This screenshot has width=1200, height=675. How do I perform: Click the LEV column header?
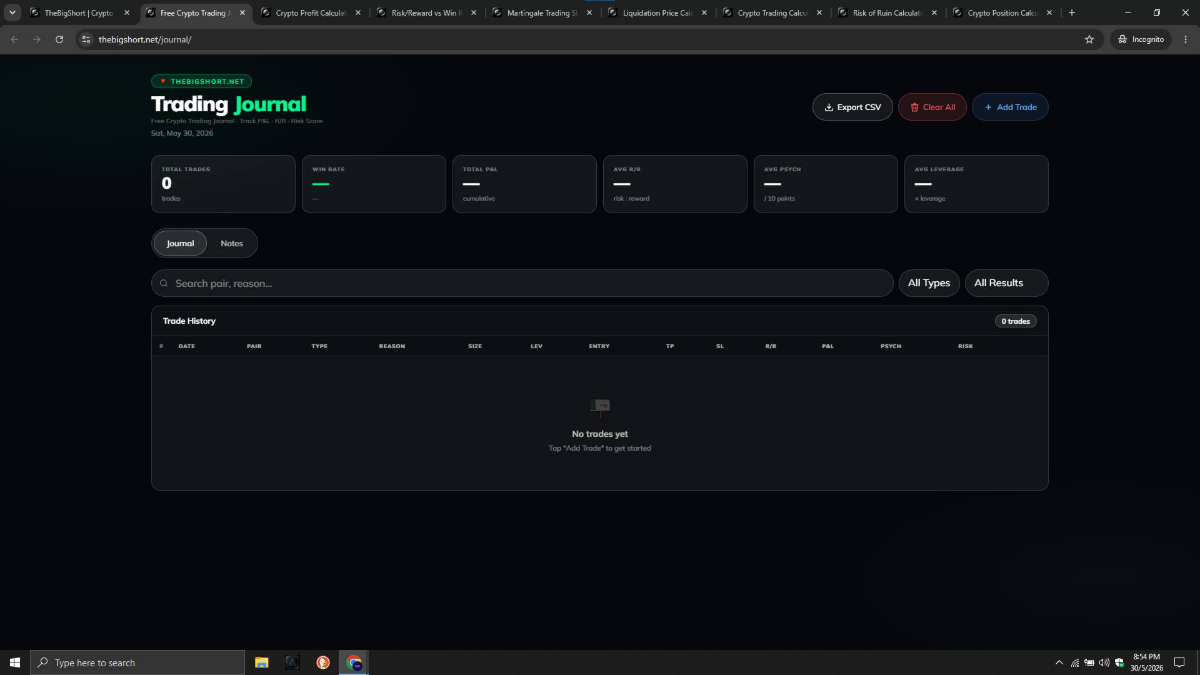coord(537,346)
